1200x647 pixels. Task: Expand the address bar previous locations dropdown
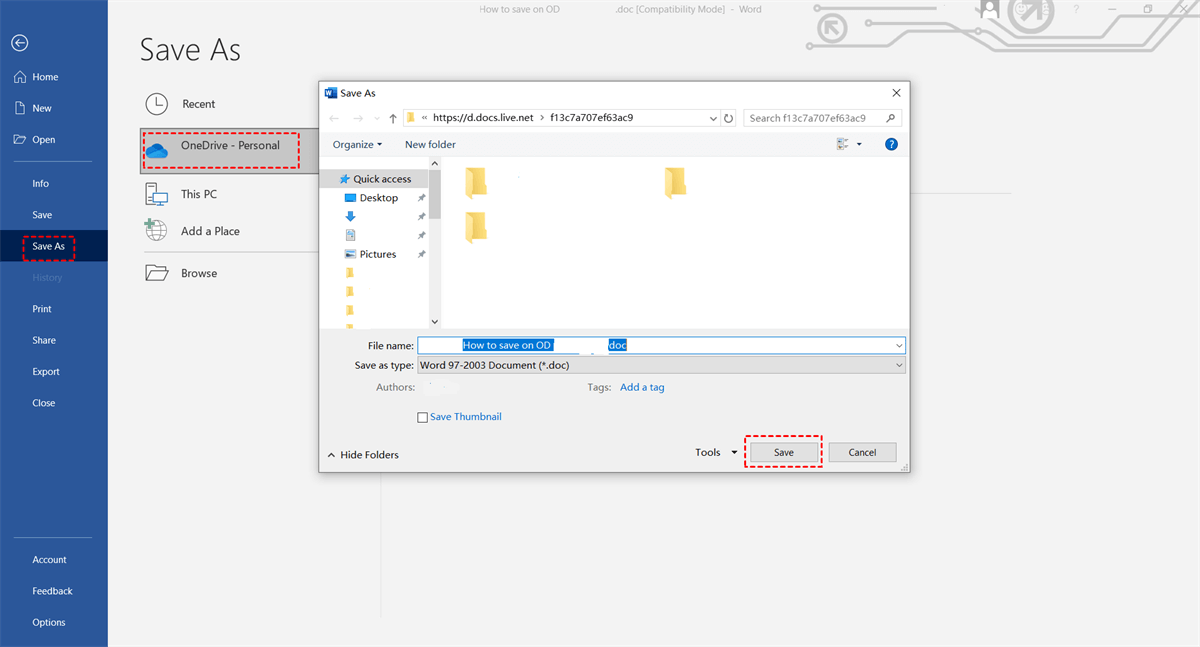pos(713,118)
